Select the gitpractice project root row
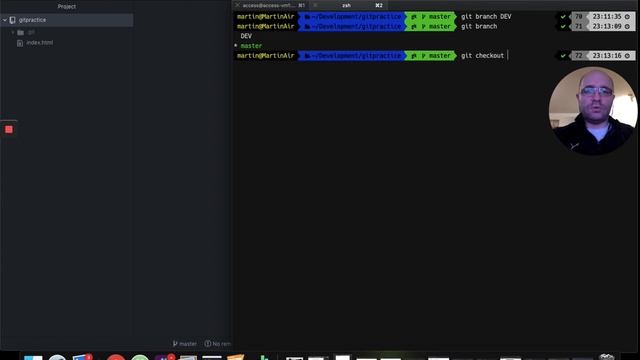640x360 pixels. (67, 20)
